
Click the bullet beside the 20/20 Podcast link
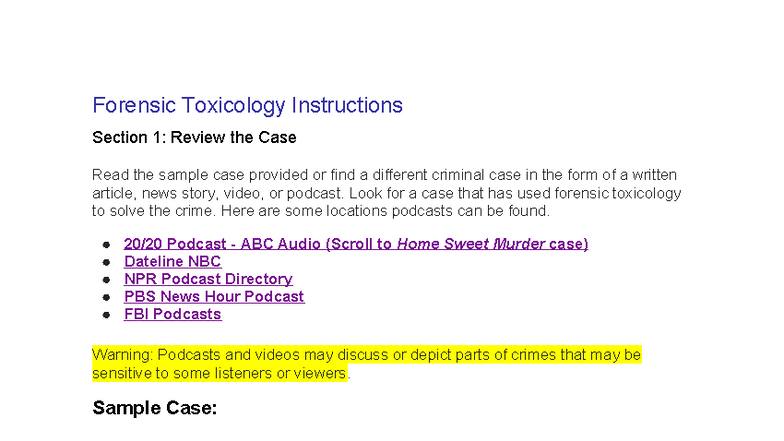(x=106, y=244)
